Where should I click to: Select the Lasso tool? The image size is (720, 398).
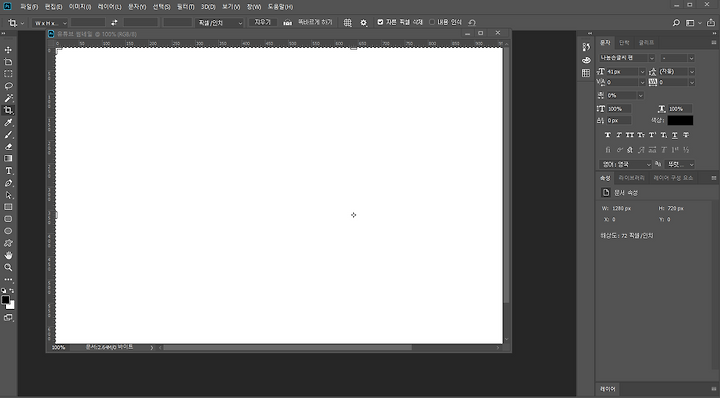[8, 86]
